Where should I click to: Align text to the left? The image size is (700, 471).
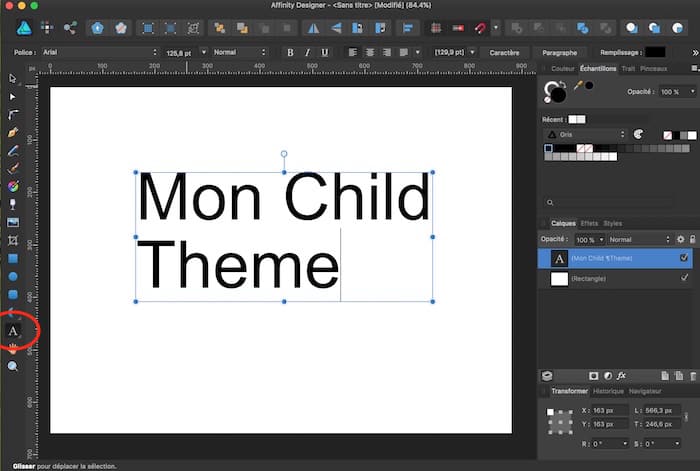[x=352, y=53]
